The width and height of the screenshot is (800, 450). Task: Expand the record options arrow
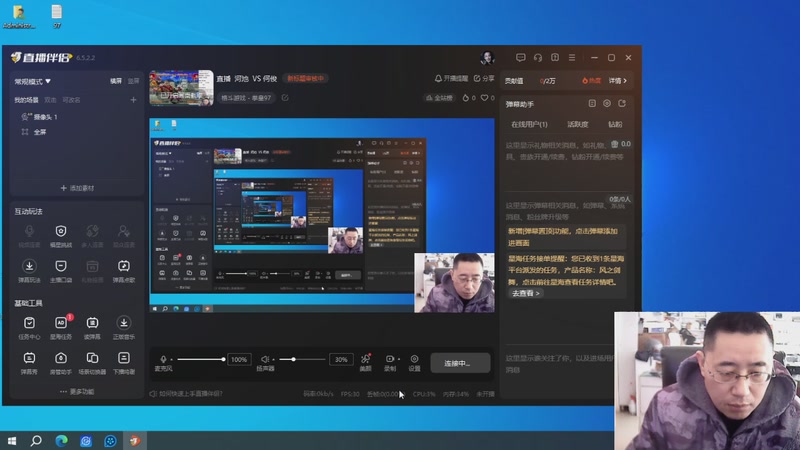pos(398,359)
